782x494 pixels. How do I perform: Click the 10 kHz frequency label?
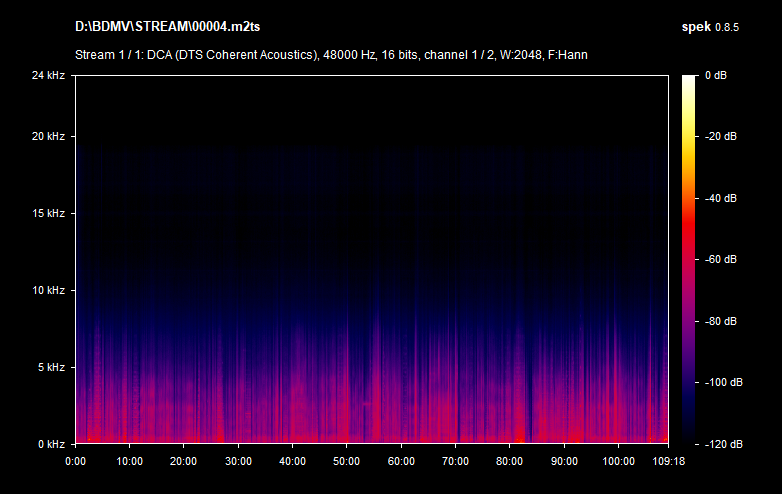coord(48,290)
